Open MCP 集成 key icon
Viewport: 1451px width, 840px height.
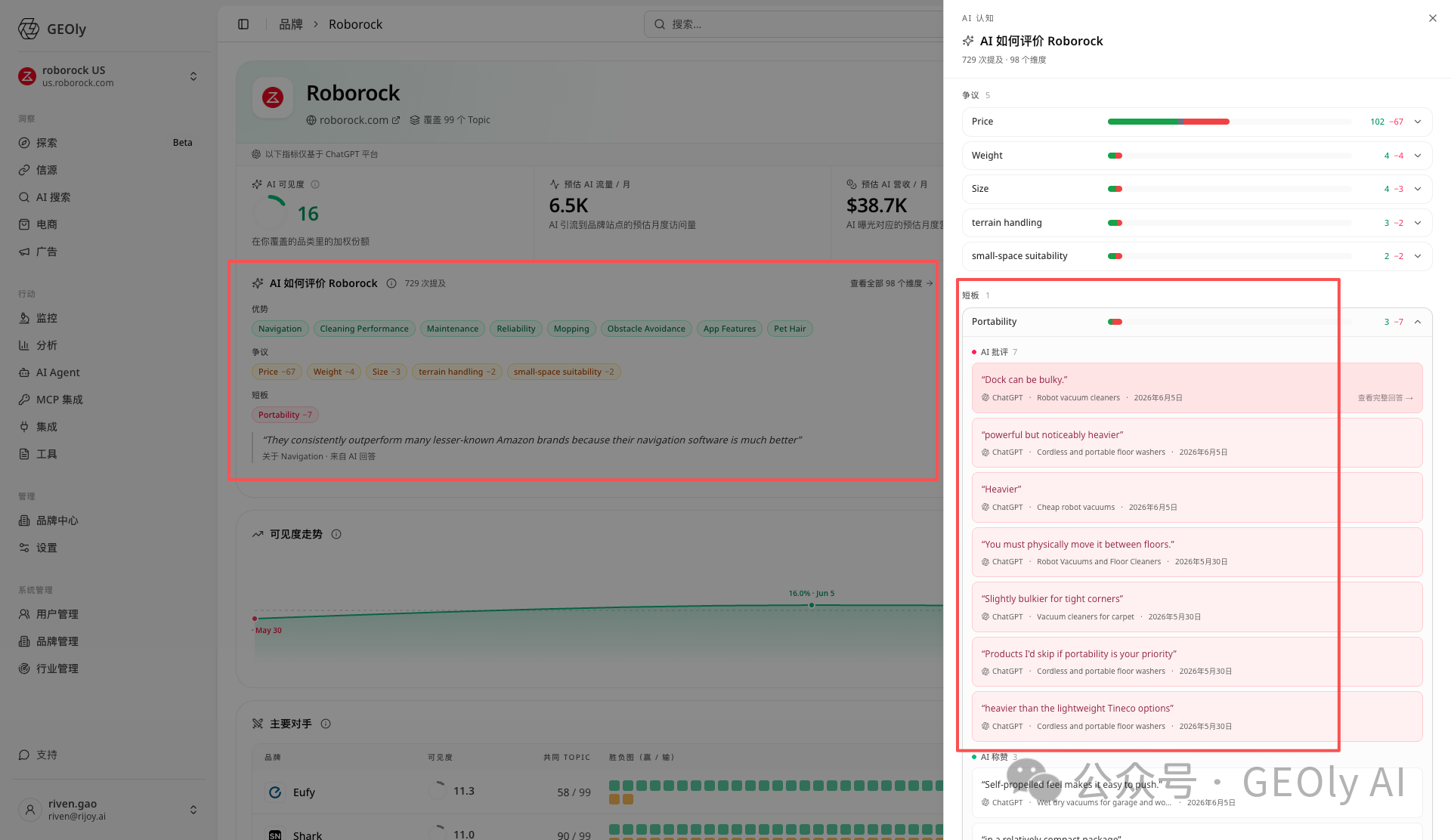tap(24, 400)
